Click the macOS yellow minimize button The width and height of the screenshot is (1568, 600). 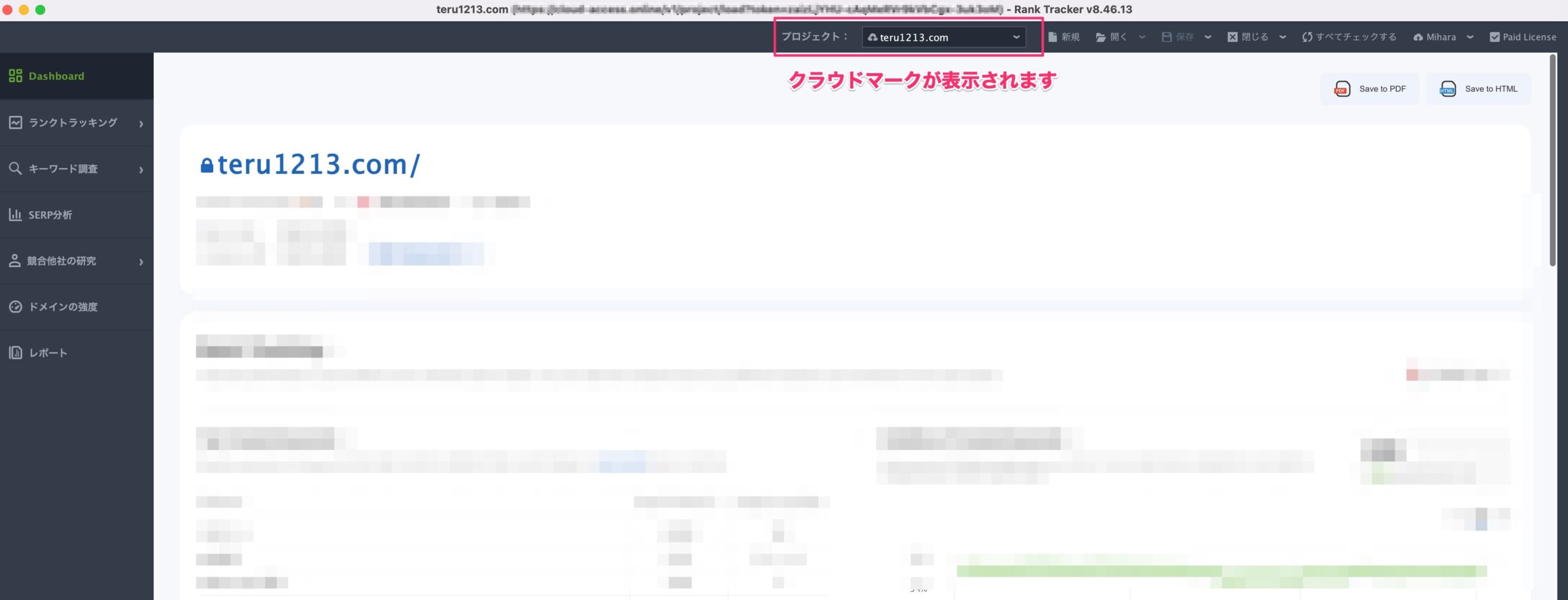click(x=24, y=9)
